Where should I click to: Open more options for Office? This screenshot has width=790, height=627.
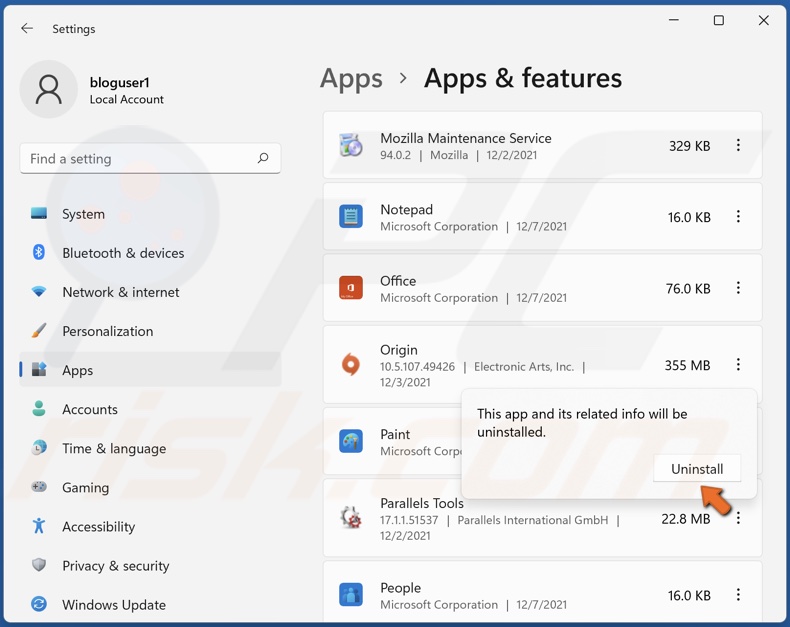click(738, 288)
